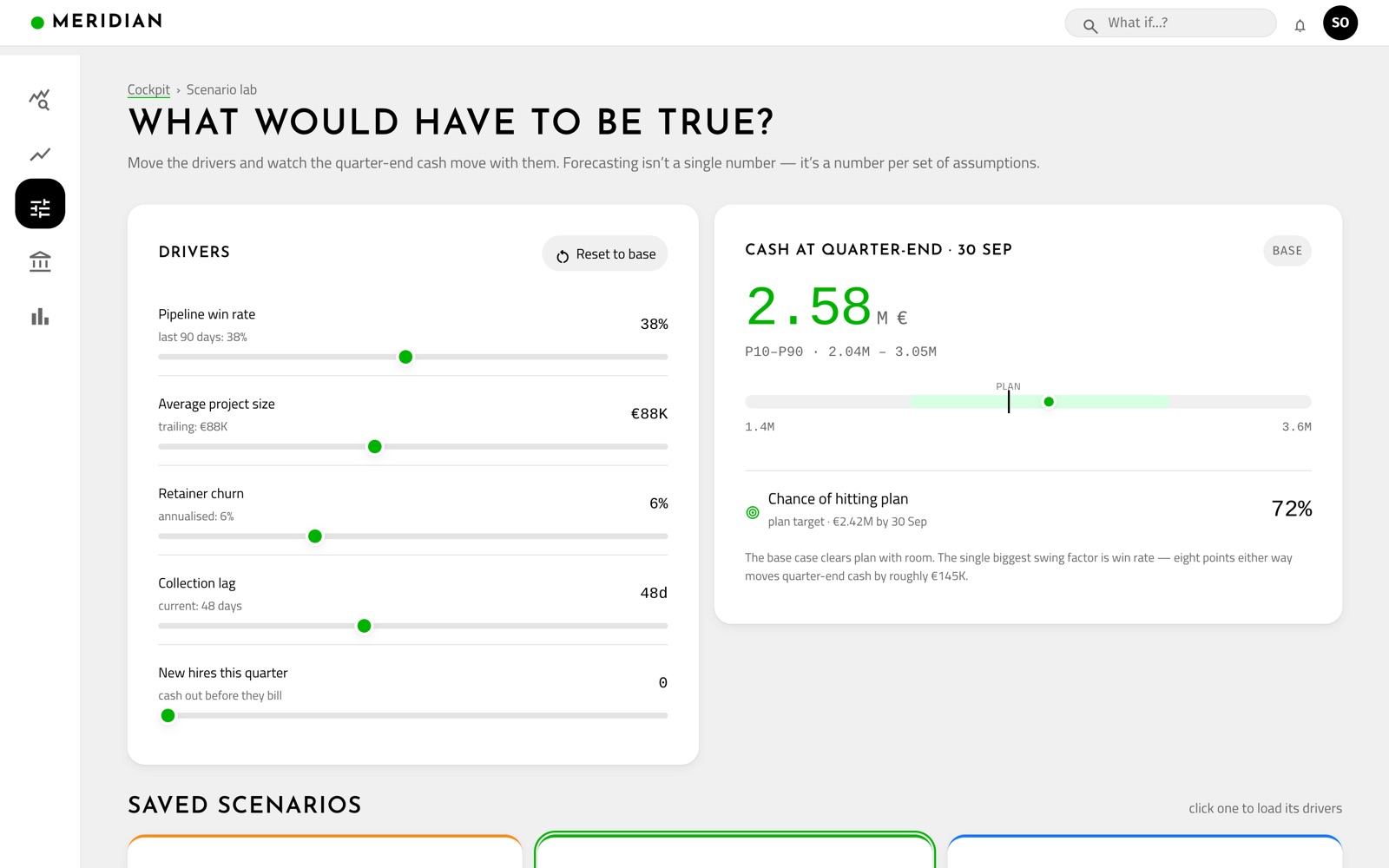Click the Pipeline win rate slider handle
Viewport: 1389px width, 868px height.
tap(405, 357)
